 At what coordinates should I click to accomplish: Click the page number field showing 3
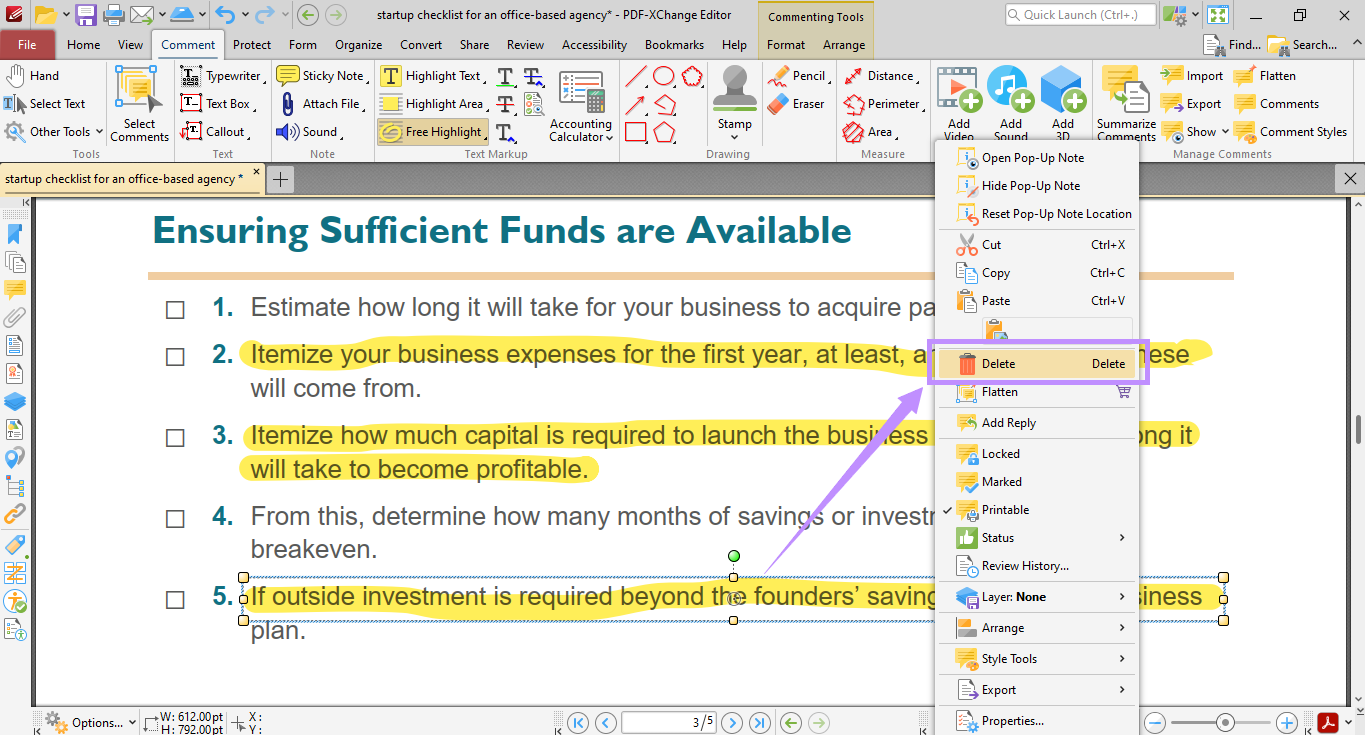(668, 722)
